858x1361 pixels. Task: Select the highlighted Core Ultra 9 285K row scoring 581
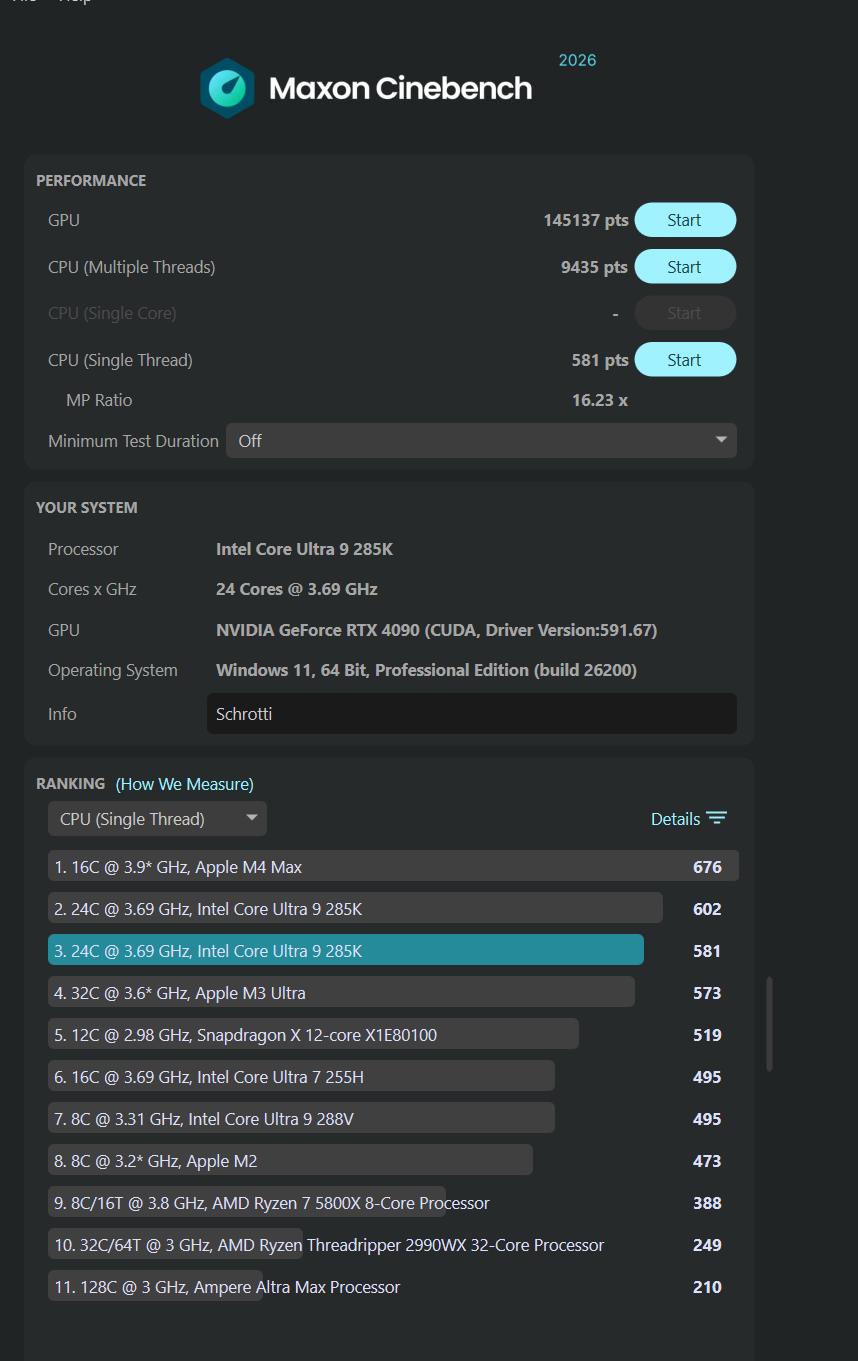(x=393, y=951)
